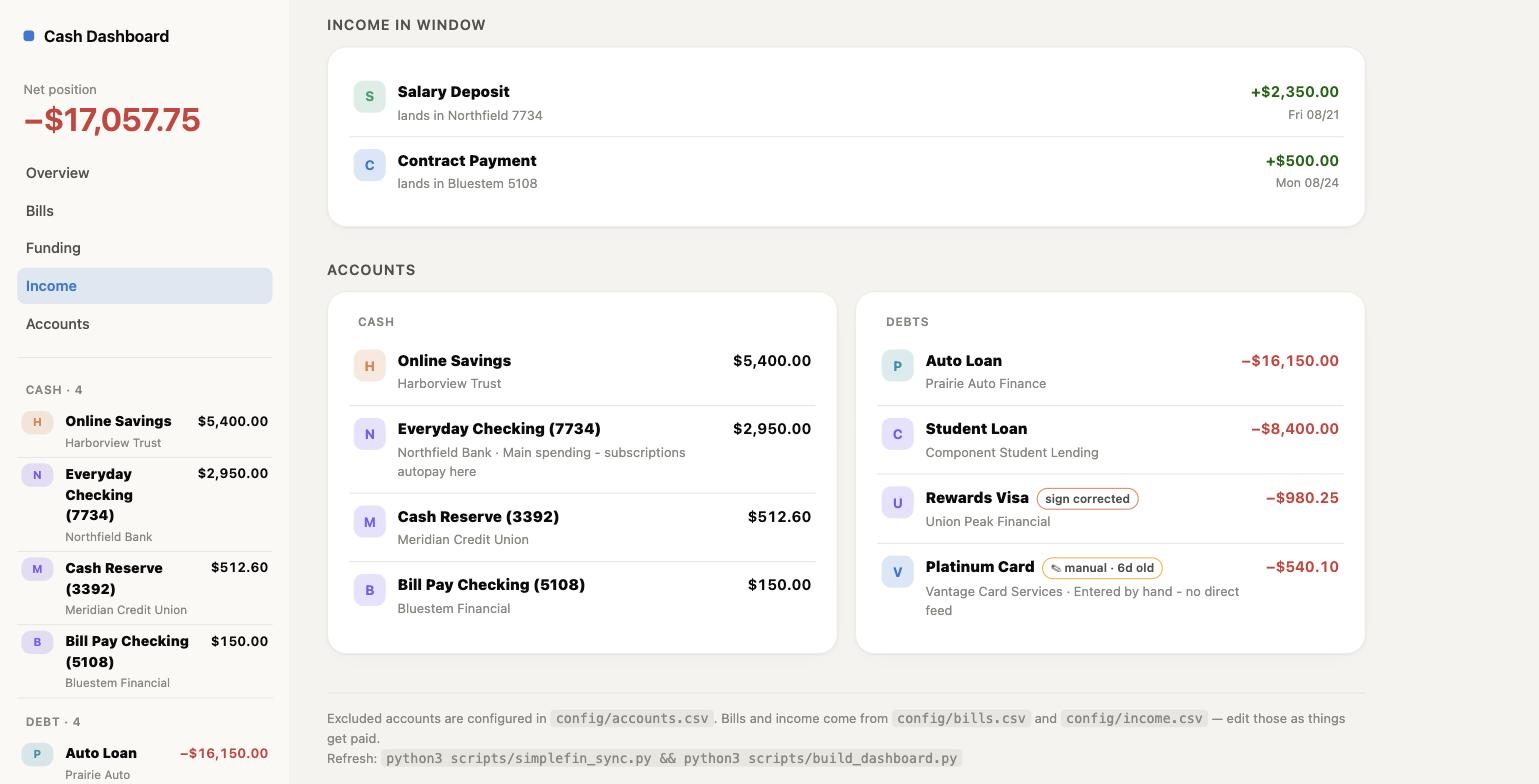Click the Platinum Card V icon
The height and width of the screenshot is (784, 1539).
[x=897, y=572]
